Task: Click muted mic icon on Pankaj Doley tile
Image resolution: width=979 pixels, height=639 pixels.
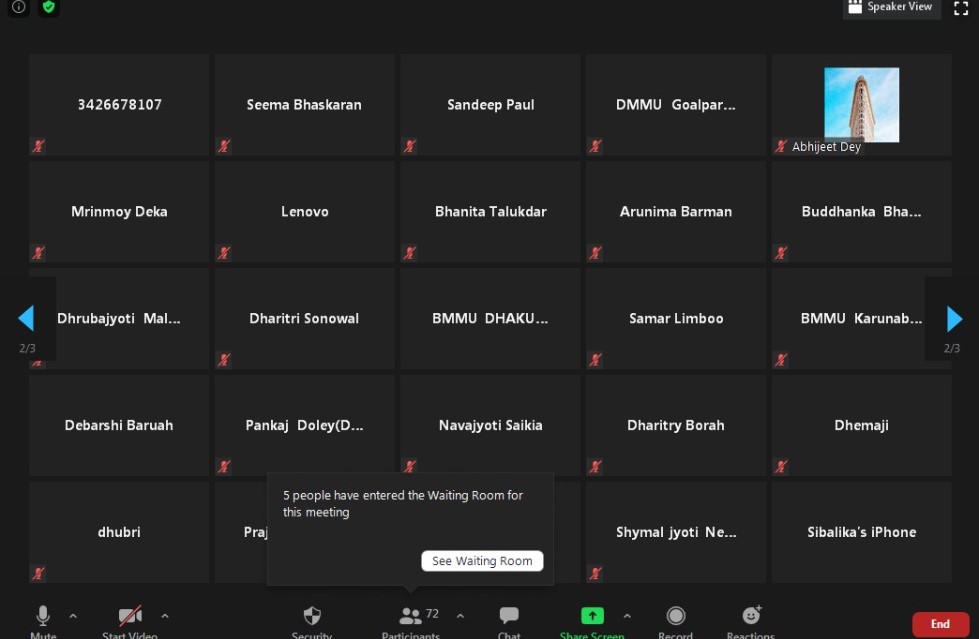Action: [224, 467]
